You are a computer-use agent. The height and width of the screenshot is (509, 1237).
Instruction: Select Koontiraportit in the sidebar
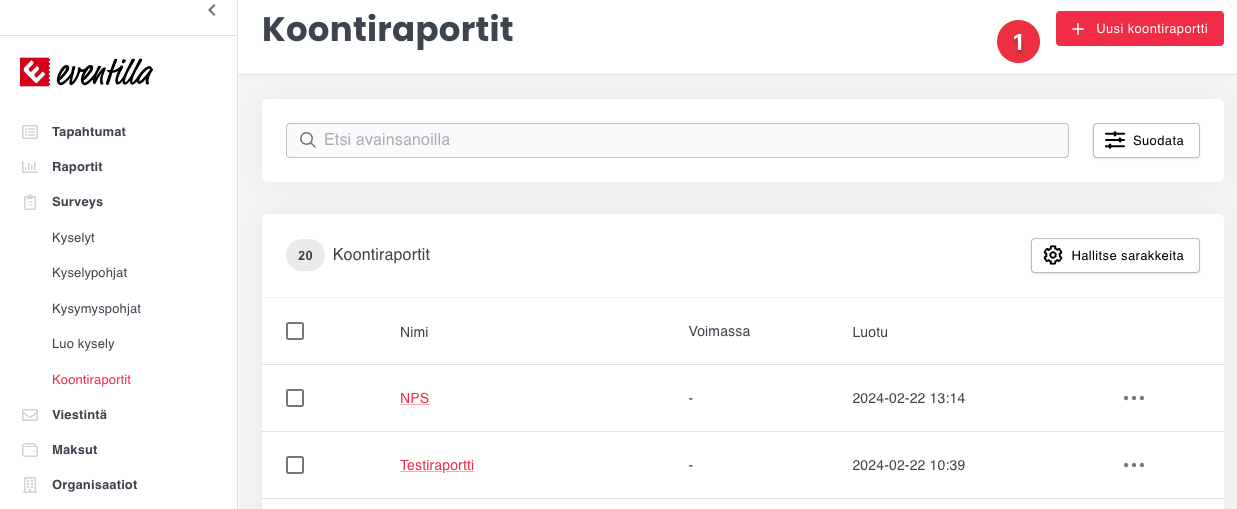pyautogui.click(x=91, y=380)
